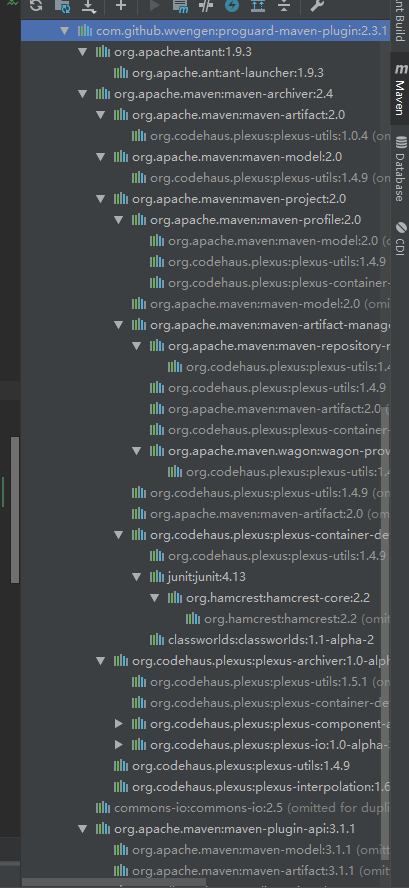Viewport: 409px width, 888px height.
Task: Collapse the junit:junit:4.13 node
Action: tap(137, 577)
